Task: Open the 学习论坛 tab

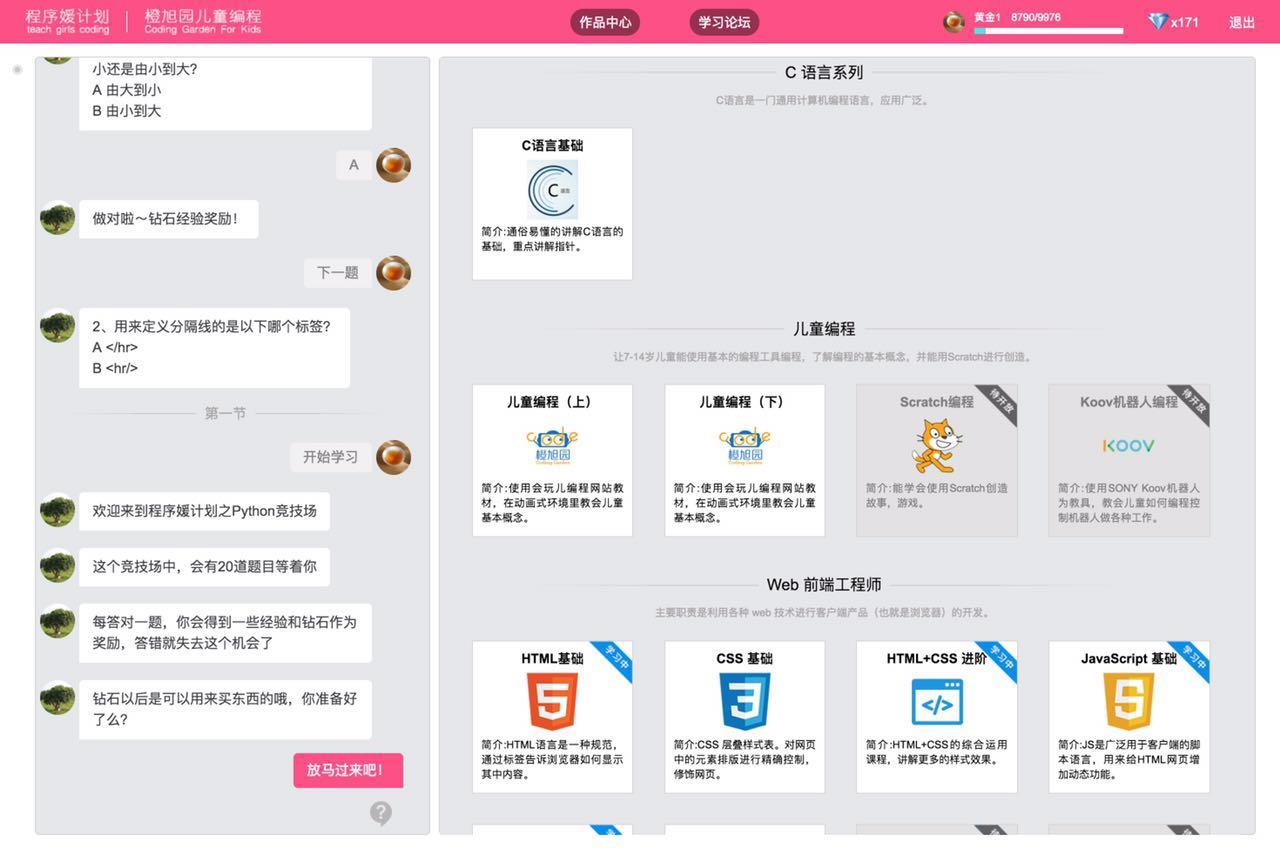Action: (724, 22)
